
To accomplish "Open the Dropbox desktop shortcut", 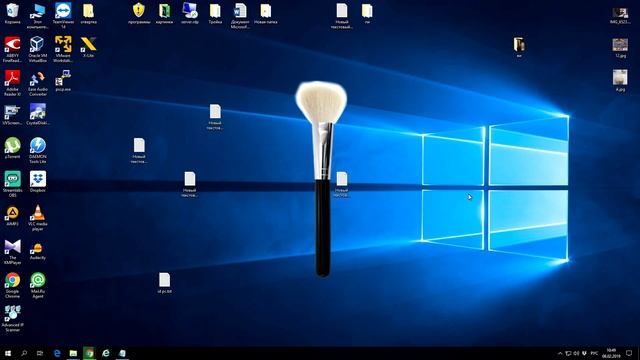I will click(x=38, y=182).
